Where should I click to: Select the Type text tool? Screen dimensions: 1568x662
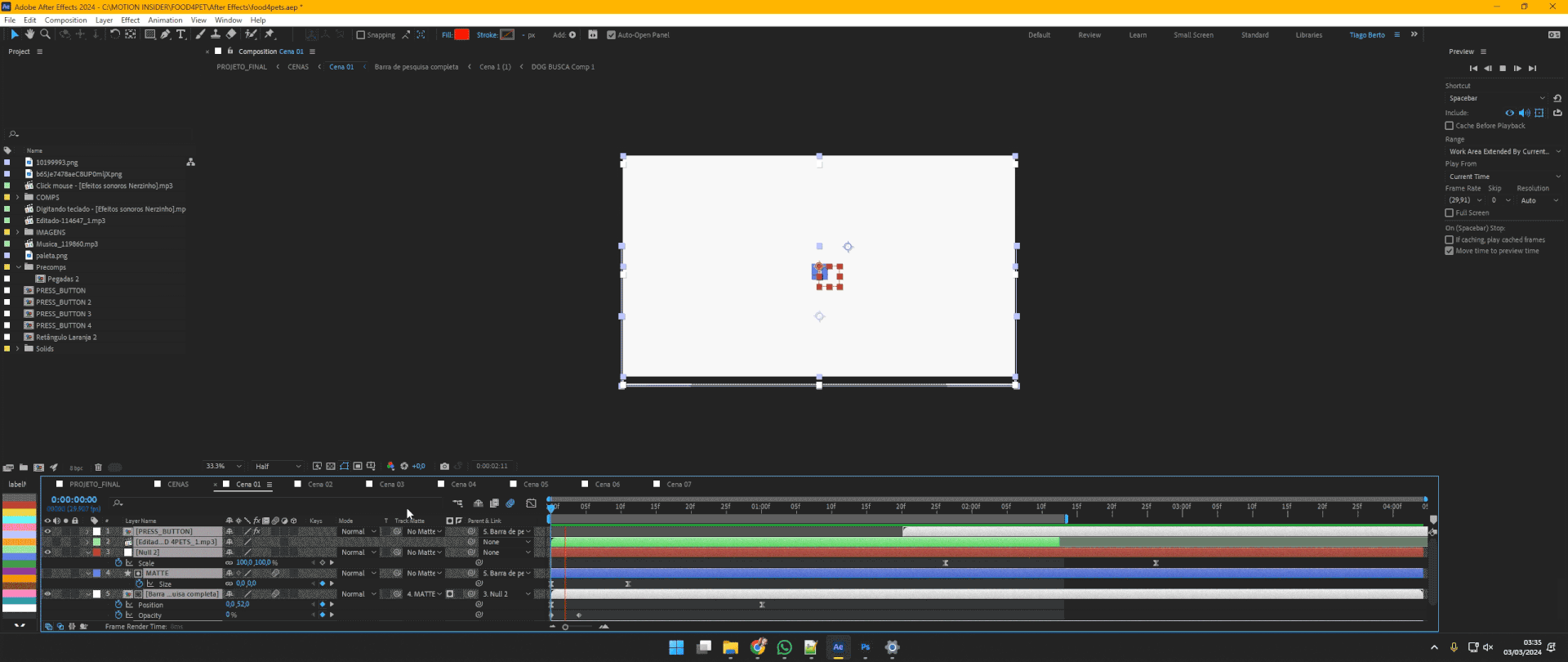[x=181, y=34]
